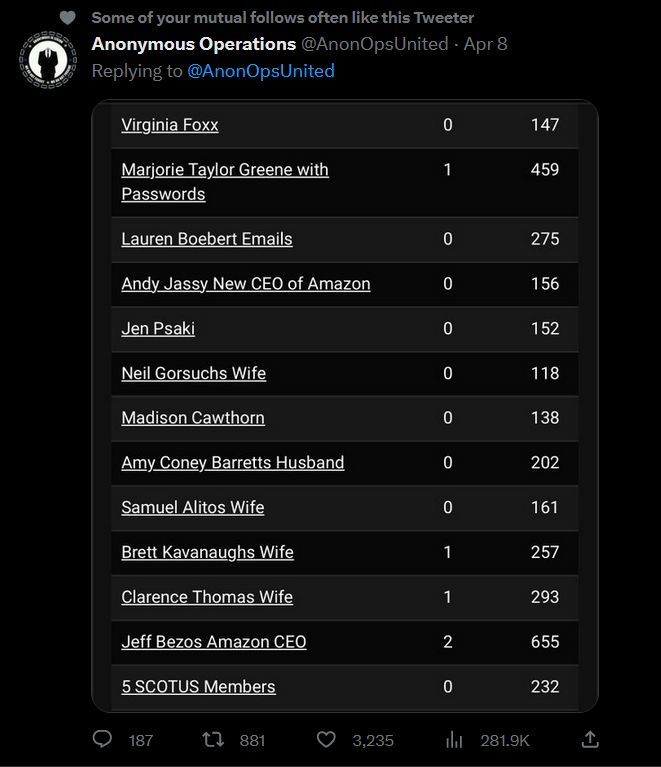661x767 pixels.
Task: Click the gray heart notification icon
Action: click(68, 18)
